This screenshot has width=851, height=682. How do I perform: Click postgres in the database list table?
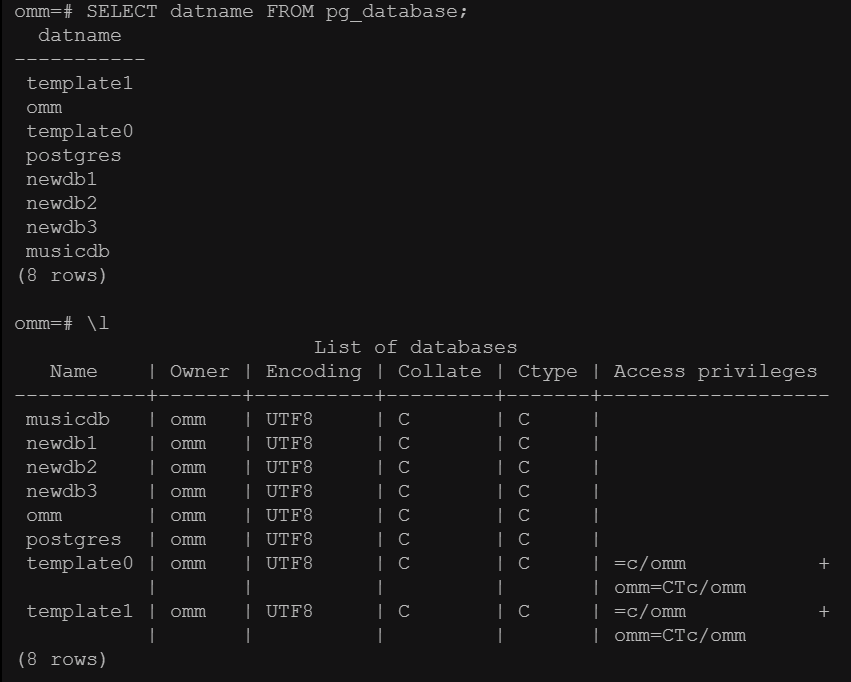73,540
